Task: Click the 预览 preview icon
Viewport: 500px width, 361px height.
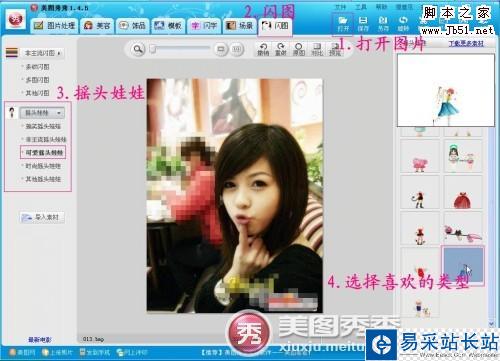Action: (335, 49)
